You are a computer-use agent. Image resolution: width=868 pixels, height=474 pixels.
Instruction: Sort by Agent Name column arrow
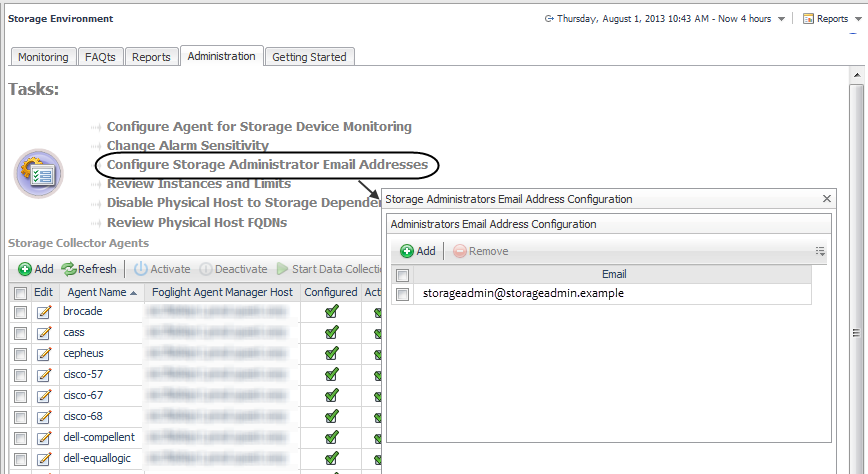[133, 293]
